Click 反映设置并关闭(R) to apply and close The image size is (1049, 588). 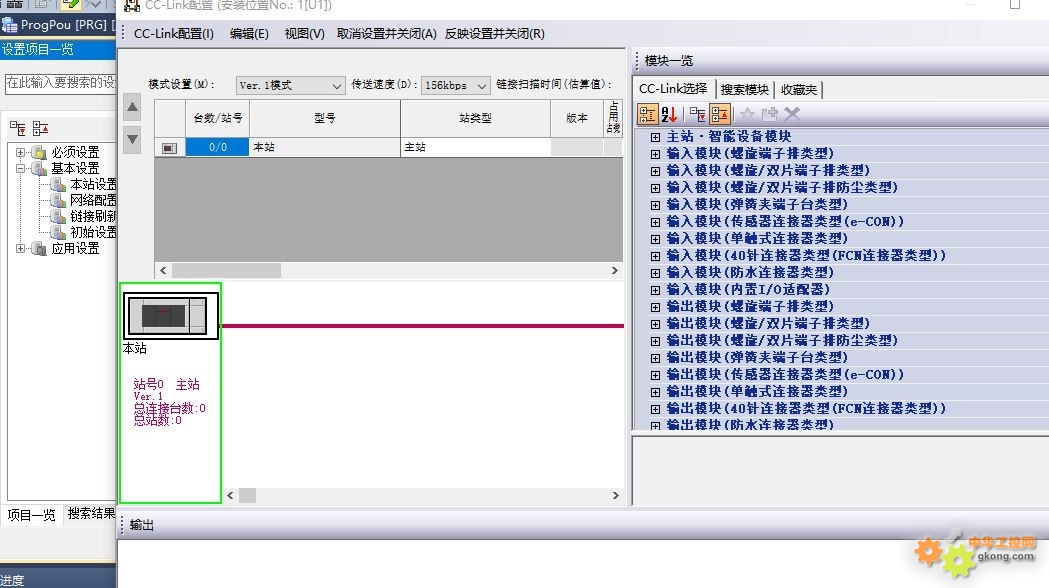[495, 34]
